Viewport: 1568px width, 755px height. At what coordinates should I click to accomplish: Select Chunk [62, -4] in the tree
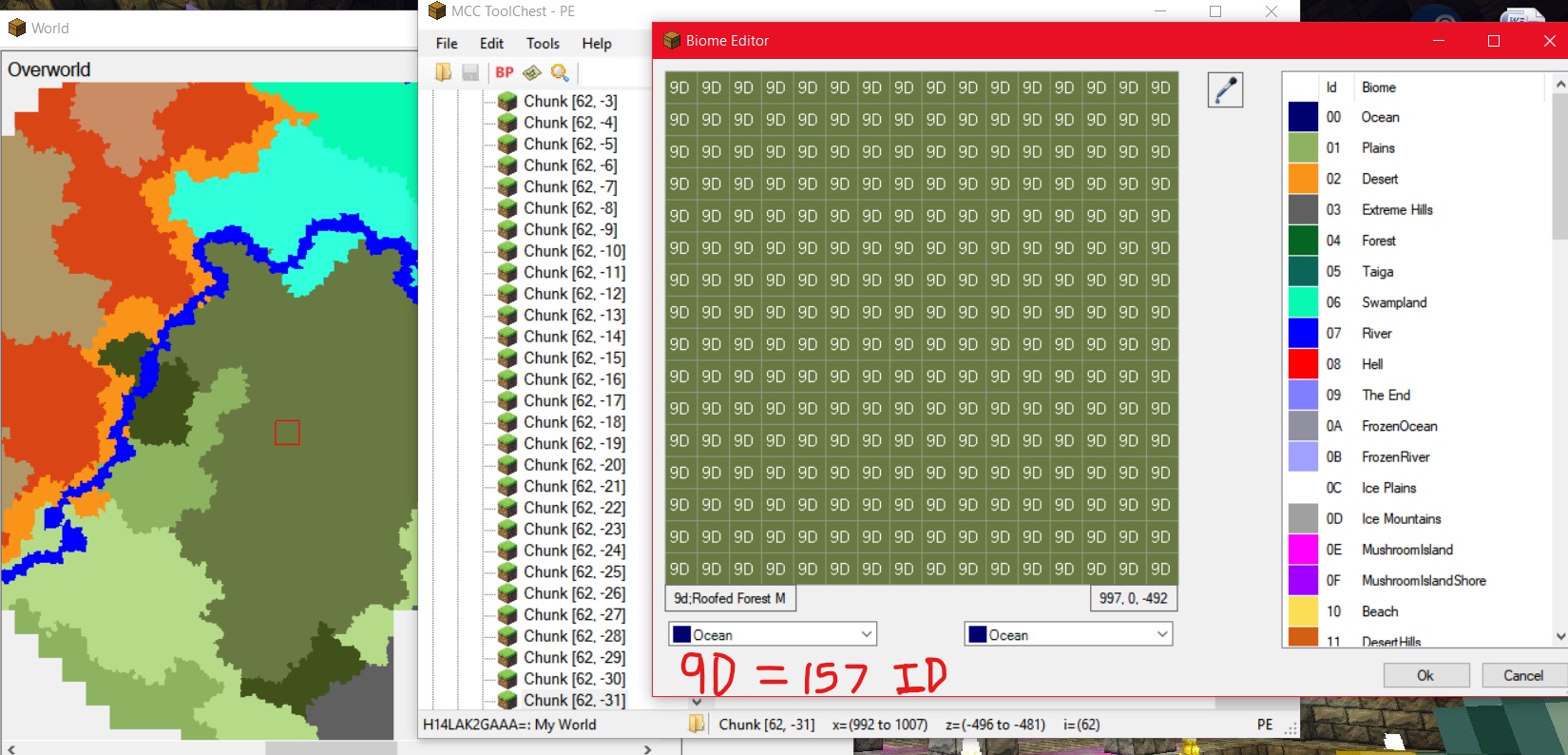click(570, 123)
